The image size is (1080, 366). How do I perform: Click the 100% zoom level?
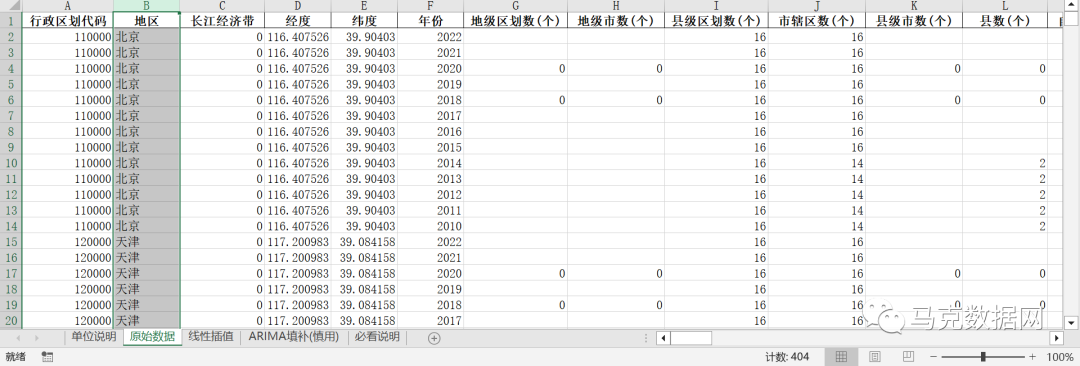pos(1059,357)
